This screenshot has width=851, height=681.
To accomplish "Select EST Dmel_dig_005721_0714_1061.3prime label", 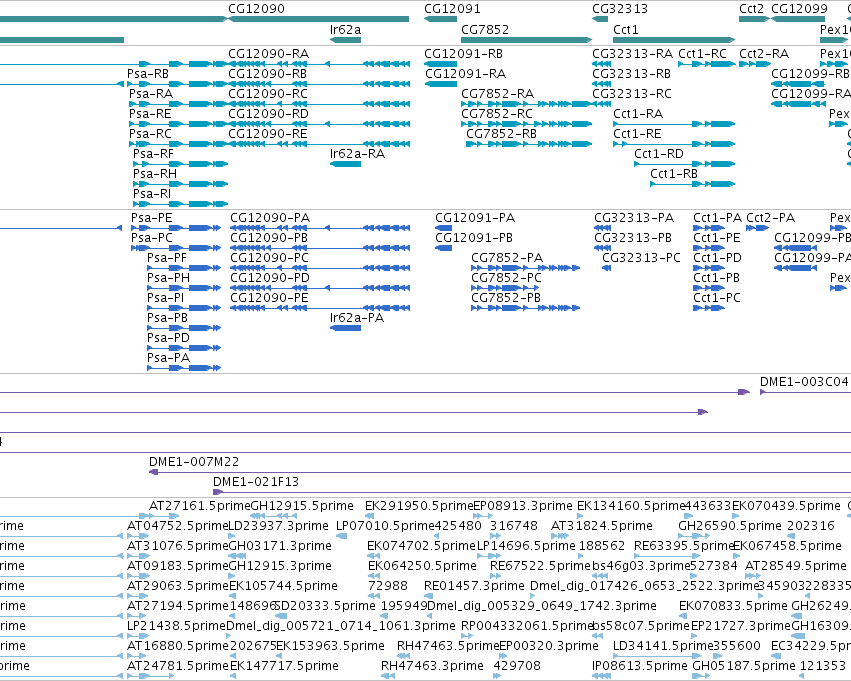I will (341, 626).
